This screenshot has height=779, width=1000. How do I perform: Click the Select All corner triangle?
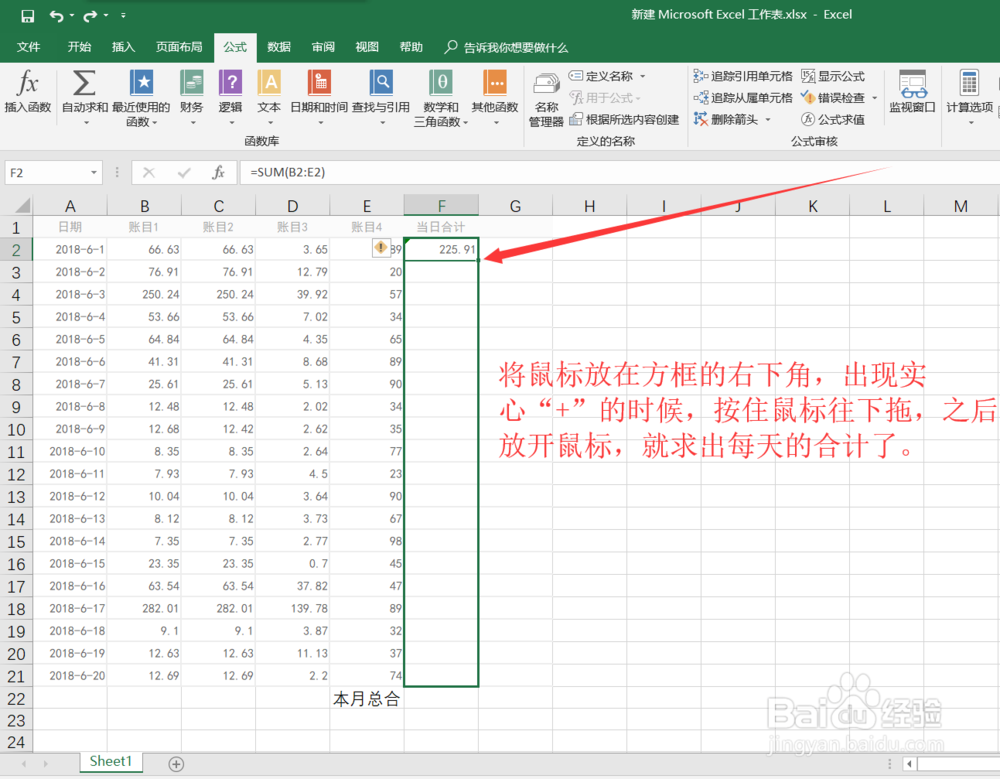point(22,205)
